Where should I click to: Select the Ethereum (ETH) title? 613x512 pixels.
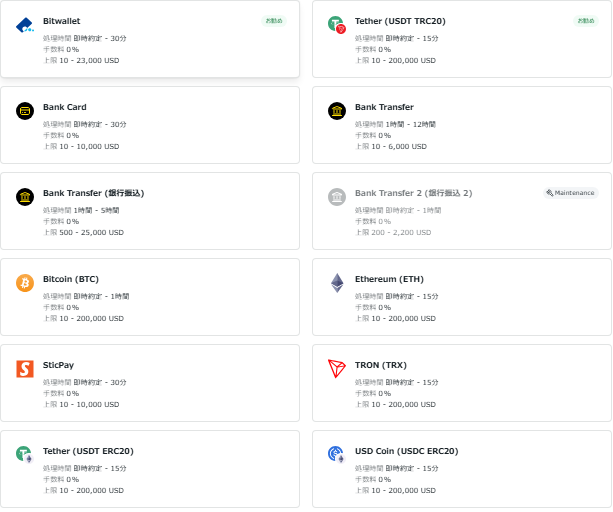(x=389, y=279)
